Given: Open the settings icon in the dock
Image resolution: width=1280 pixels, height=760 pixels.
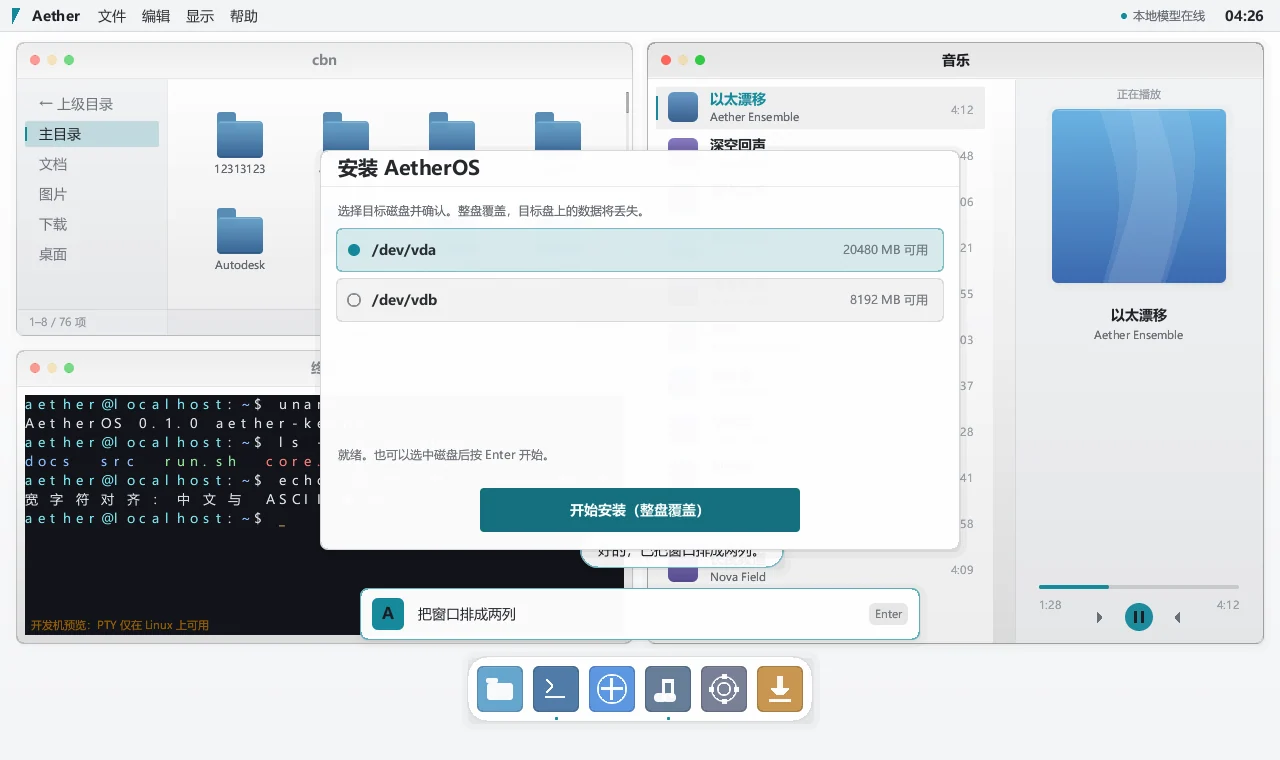Looking at the screenshot, I should click(x=724, y=689).
